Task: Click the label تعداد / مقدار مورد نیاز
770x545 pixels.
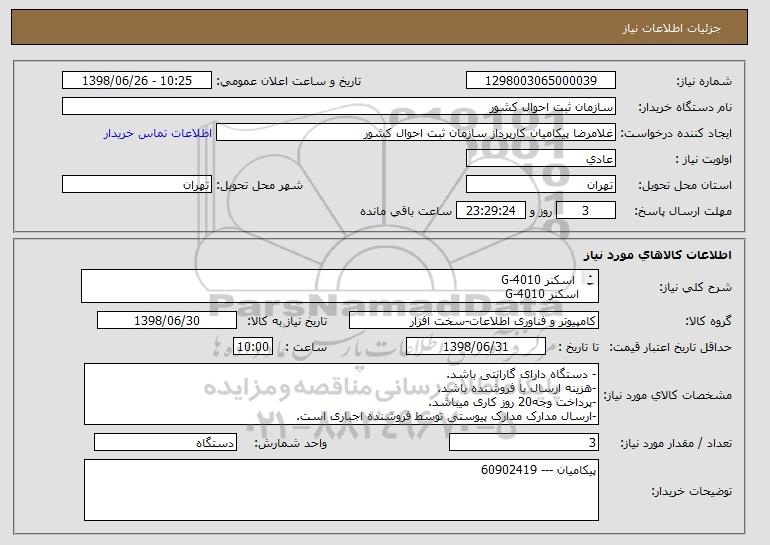Action: point(676,443)
